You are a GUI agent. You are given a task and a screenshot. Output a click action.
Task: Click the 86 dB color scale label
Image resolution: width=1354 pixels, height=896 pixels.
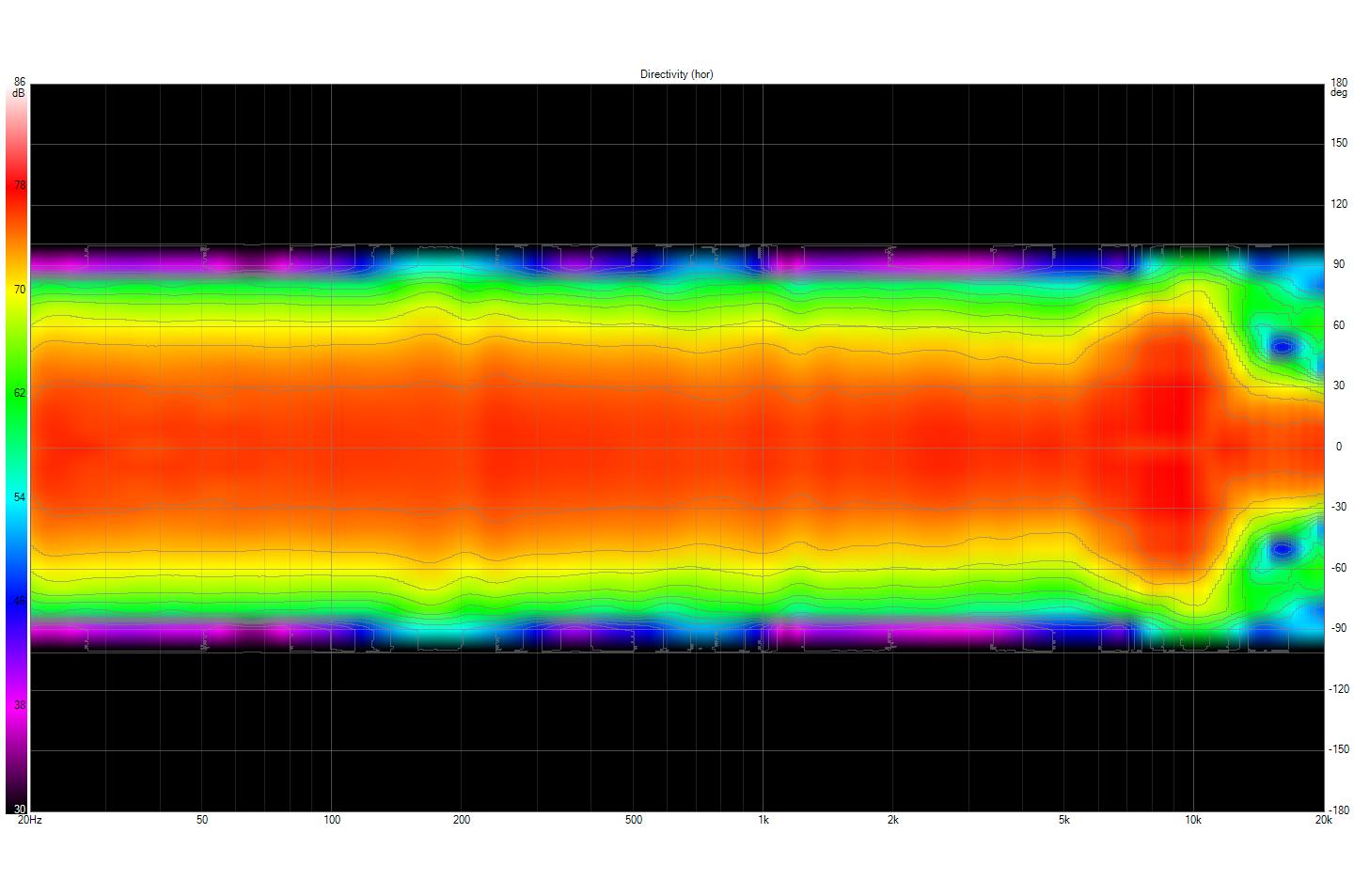(x=20, y=87)
